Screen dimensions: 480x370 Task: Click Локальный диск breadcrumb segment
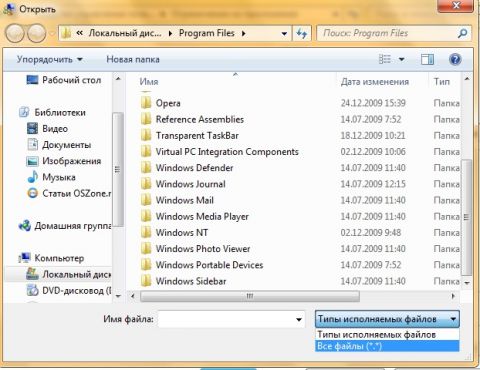click(x=125, y=33)
